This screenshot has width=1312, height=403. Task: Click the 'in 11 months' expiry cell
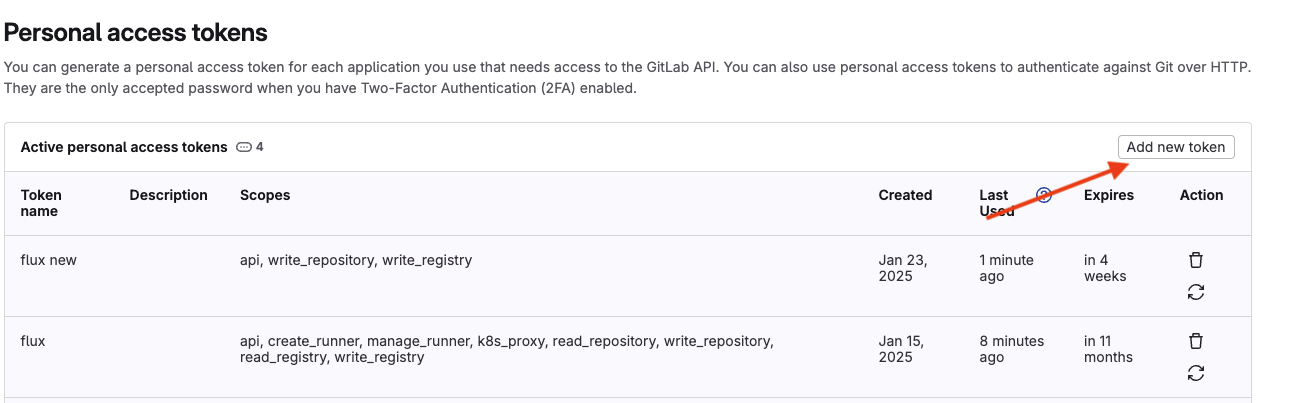1108,349
